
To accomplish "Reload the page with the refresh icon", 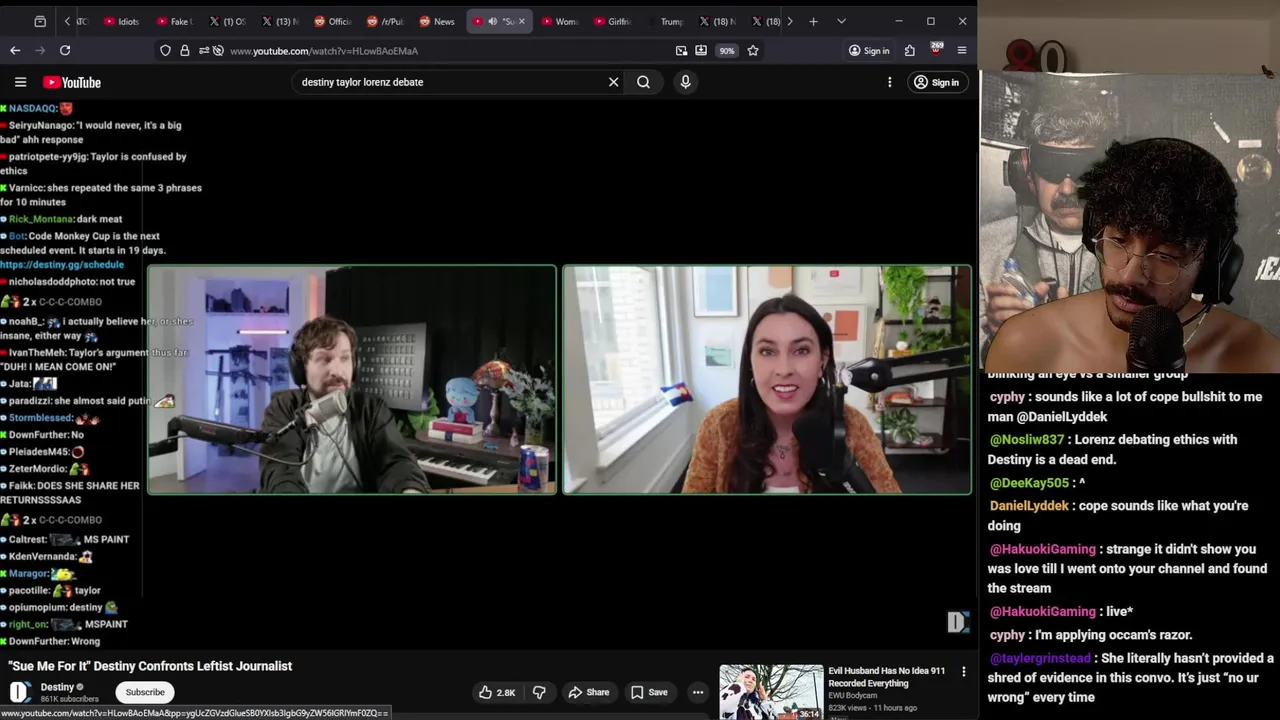I will pyautogui.click(x=65, y=50).
